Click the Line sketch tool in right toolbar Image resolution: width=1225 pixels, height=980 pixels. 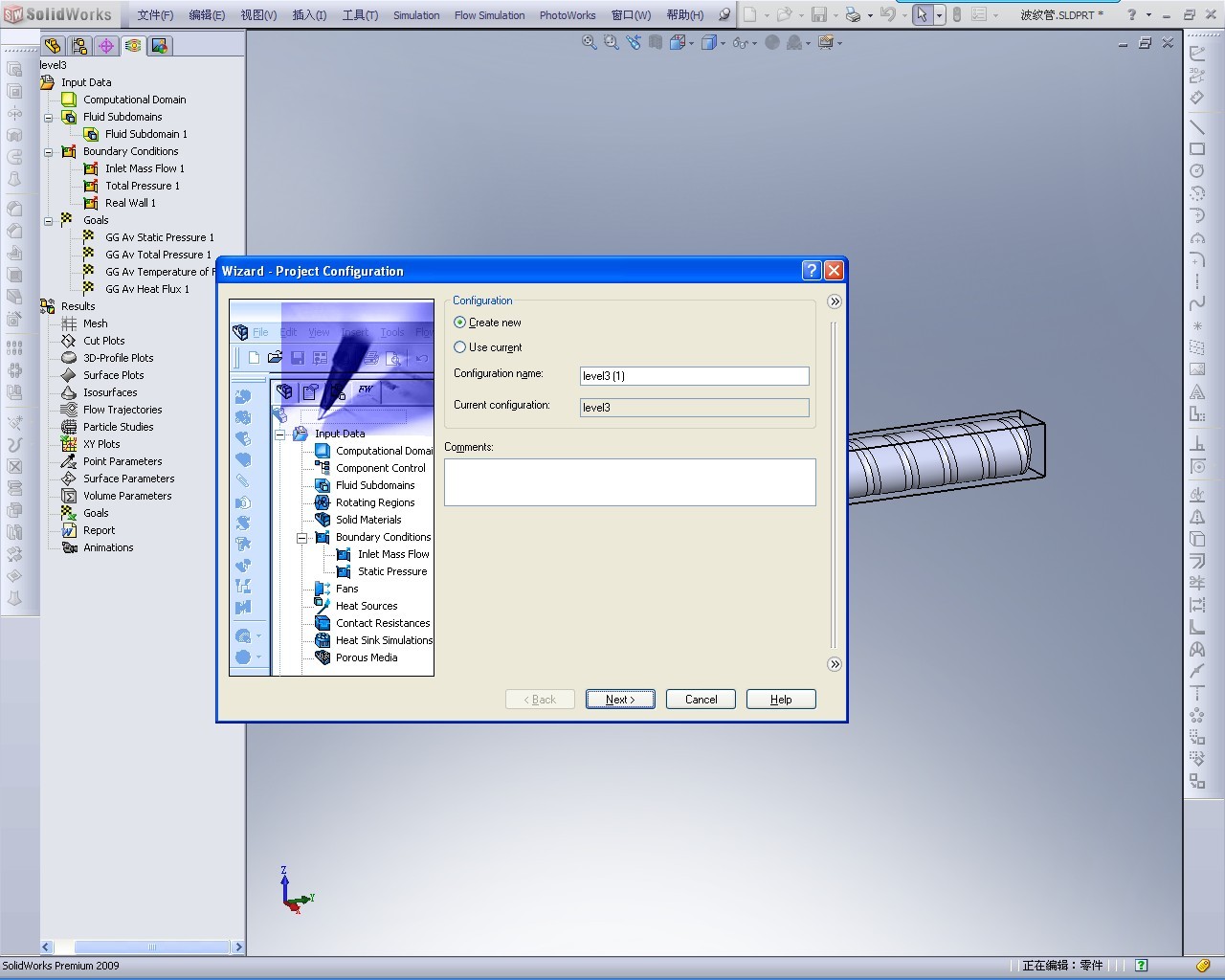[1197, 127]
